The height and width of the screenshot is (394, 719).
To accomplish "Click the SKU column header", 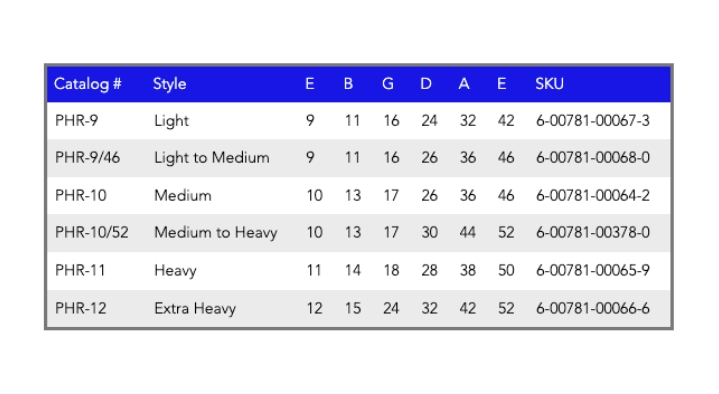I will point(549,84).
